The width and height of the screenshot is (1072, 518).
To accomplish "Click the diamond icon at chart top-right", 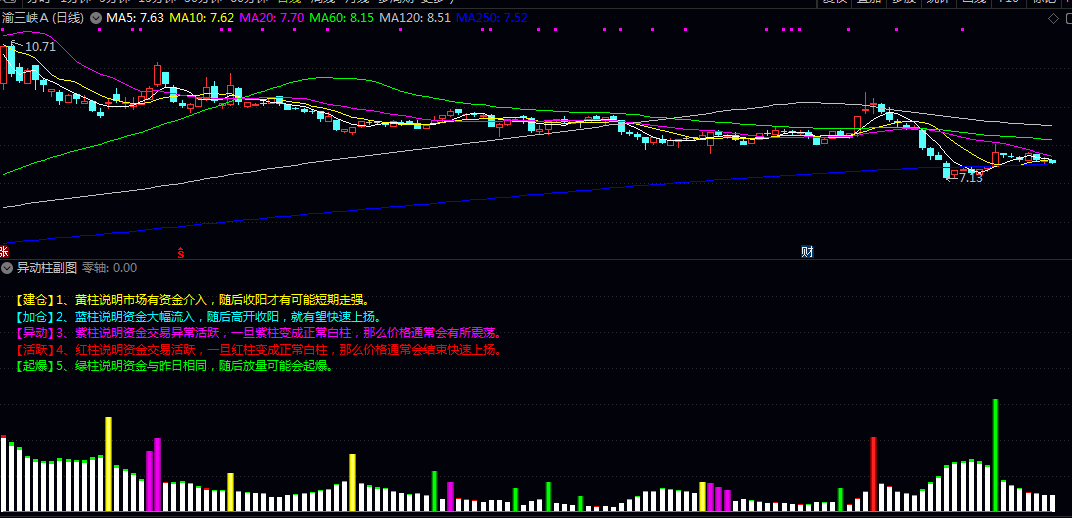I will point(1051,19).
